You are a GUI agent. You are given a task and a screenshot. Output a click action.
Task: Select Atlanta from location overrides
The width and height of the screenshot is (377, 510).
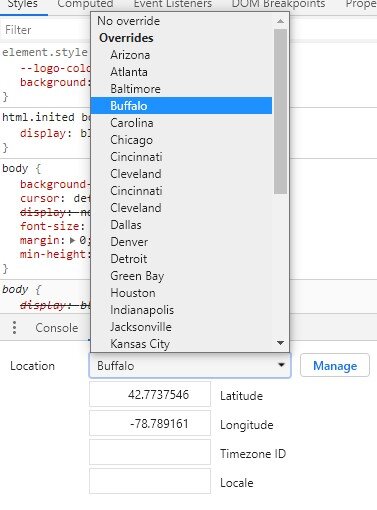coord(181,72)
